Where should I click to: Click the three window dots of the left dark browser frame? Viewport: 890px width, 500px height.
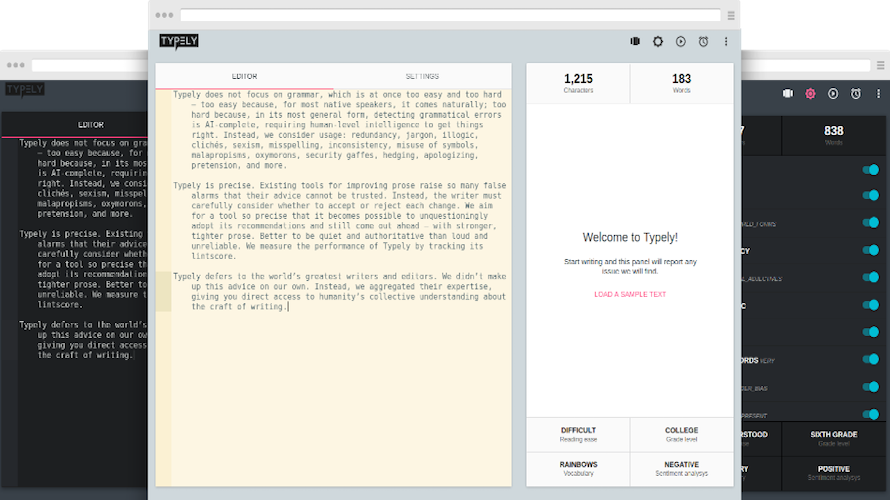click(15, 65)
